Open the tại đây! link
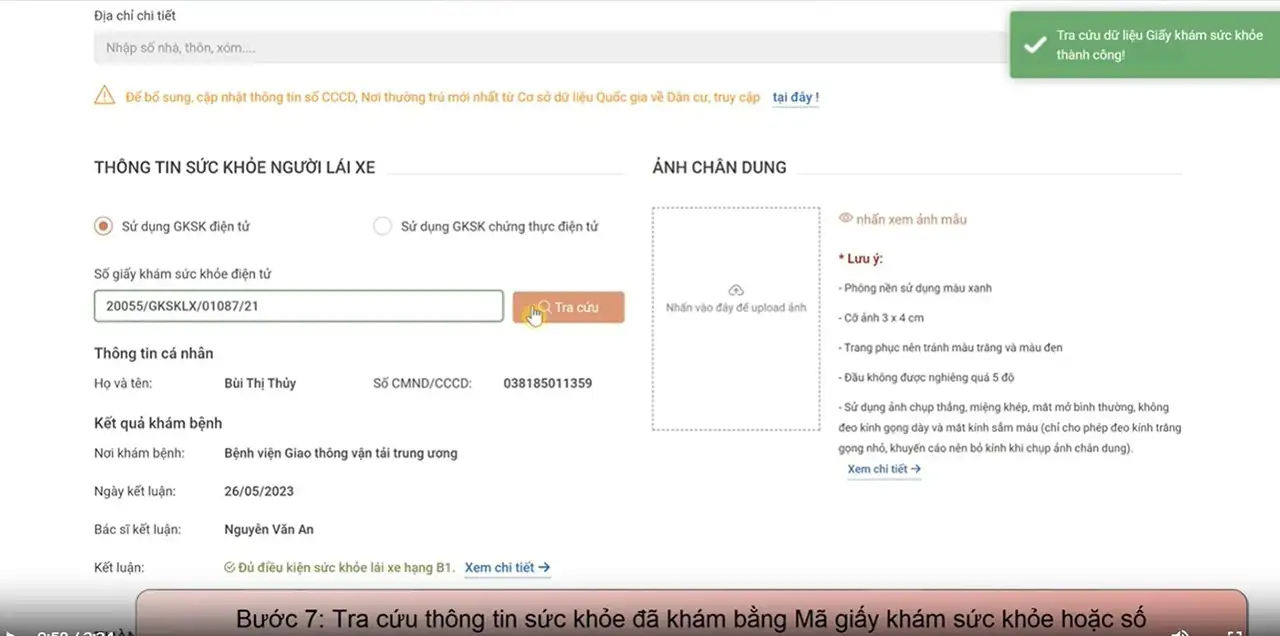Viewport: 1280px width, 636px height. [794, 97]
